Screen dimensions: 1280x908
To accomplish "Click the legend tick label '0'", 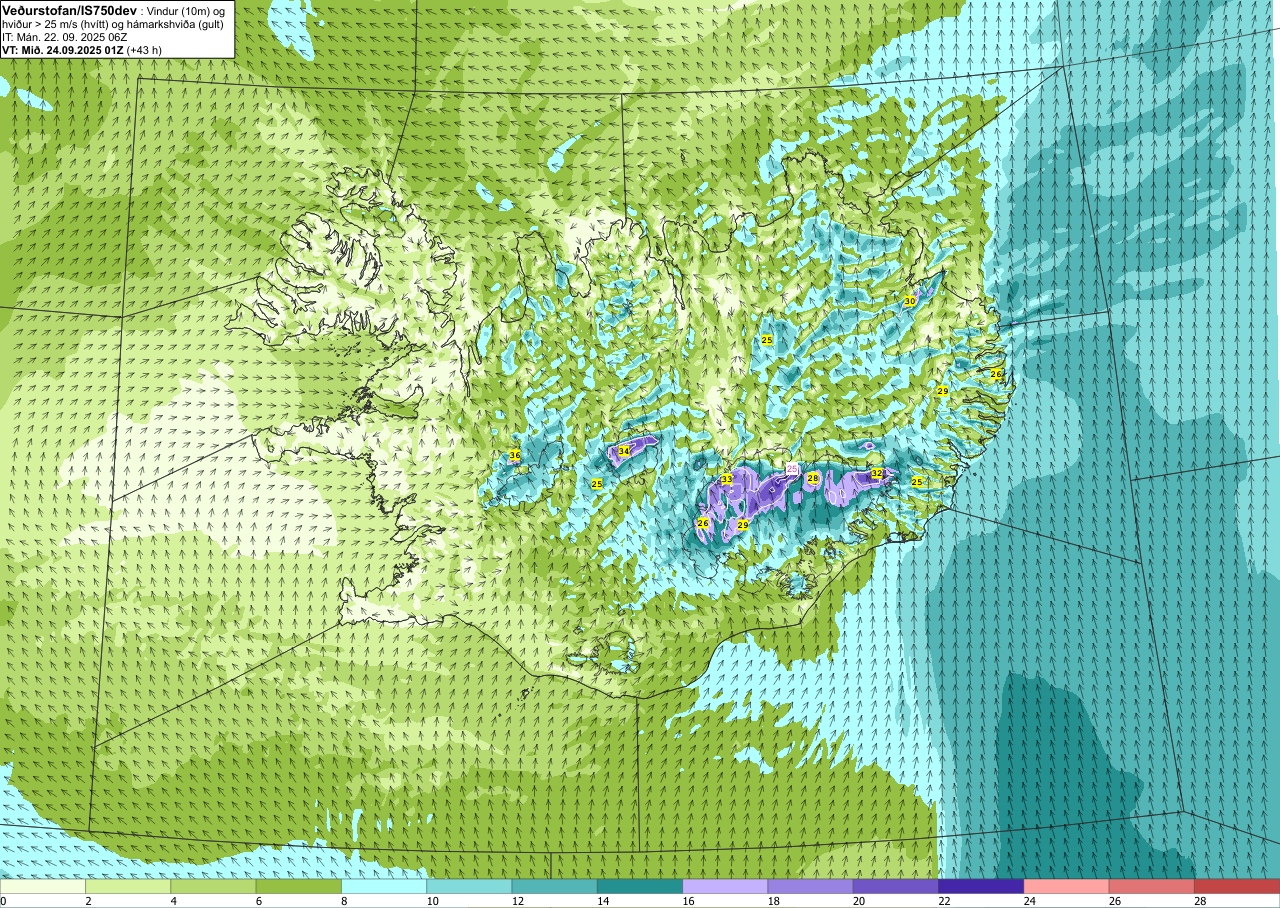I will (x=4, y=901).
